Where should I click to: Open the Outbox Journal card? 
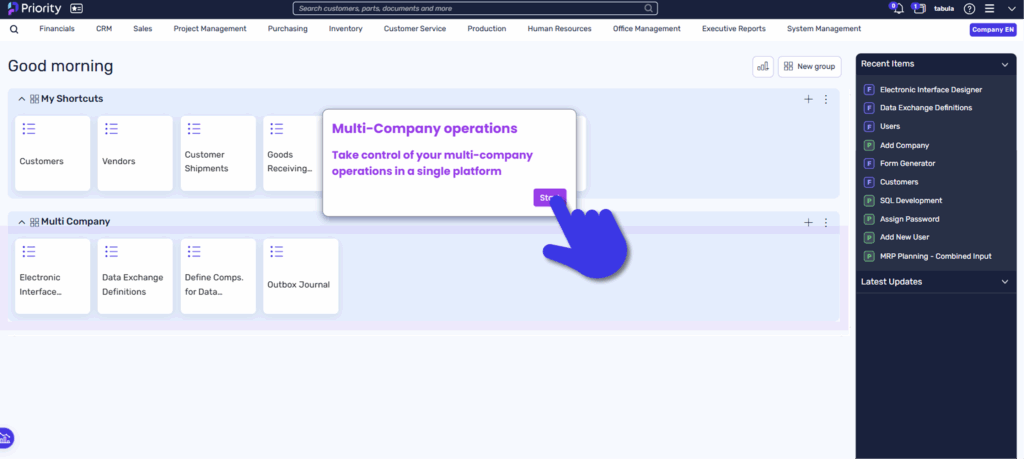click(x=300, y=276)
